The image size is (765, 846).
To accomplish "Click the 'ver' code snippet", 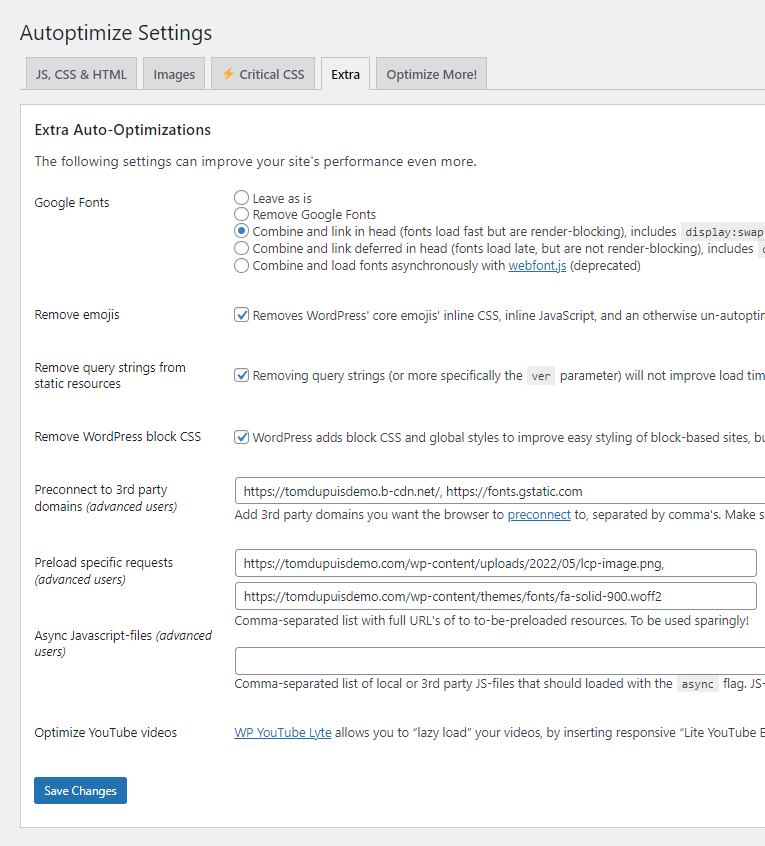I will coord(541,376).
